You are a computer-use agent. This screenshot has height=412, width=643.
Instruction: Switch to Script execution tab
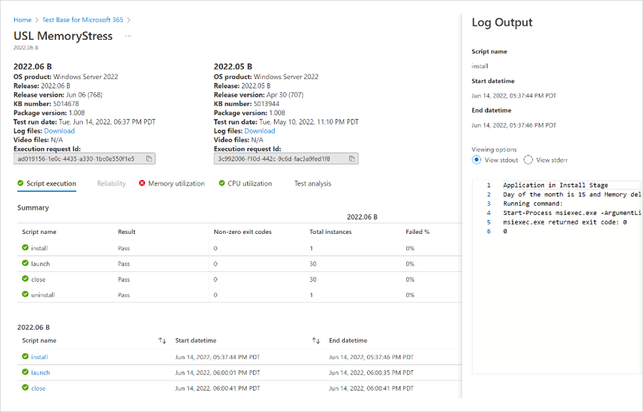47,184
